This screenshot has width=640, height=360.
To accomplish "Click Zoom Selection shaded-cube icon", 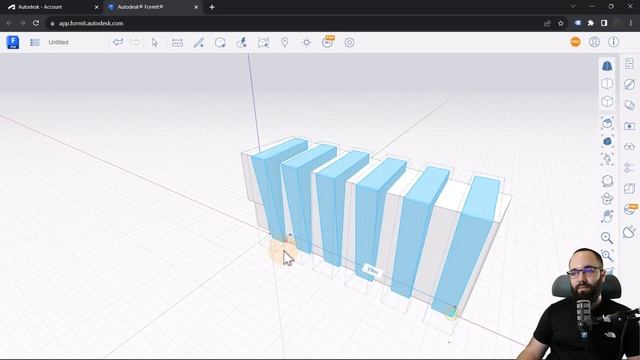I will coord(607,141).
